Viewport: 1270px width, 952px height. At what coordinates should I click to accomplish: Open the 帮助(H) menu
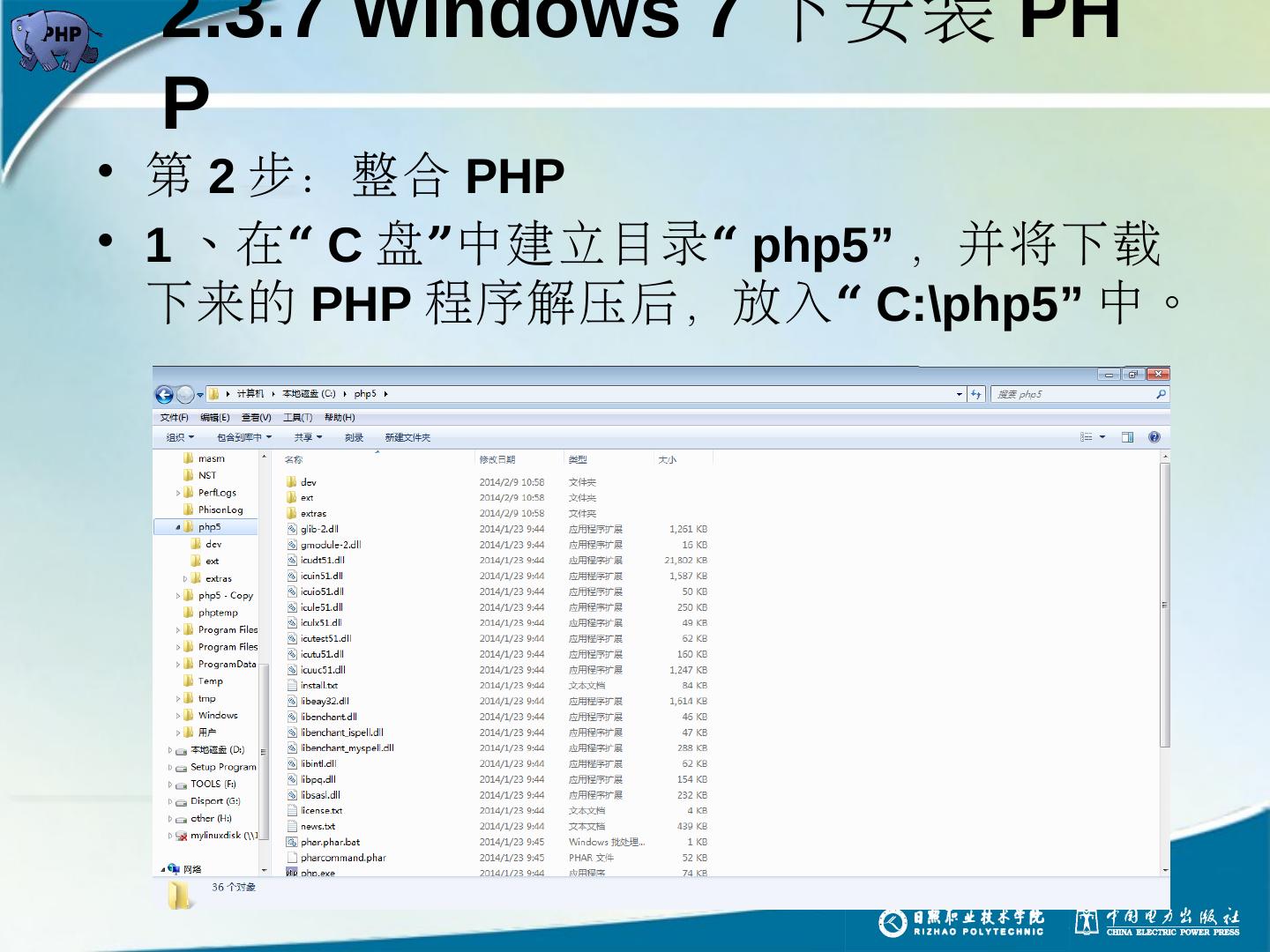pyautogui.click(x=340, y=418)
